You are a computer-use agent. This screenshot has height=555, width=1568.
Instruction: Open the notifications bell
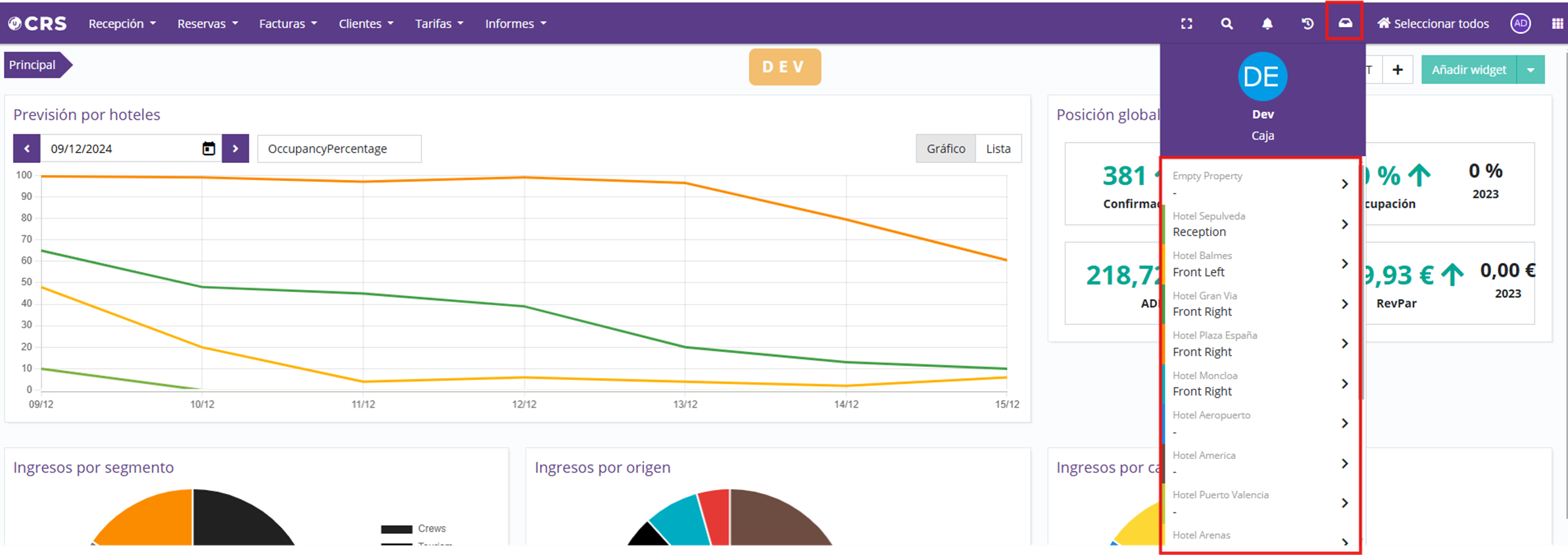(x=1267, y=24)
